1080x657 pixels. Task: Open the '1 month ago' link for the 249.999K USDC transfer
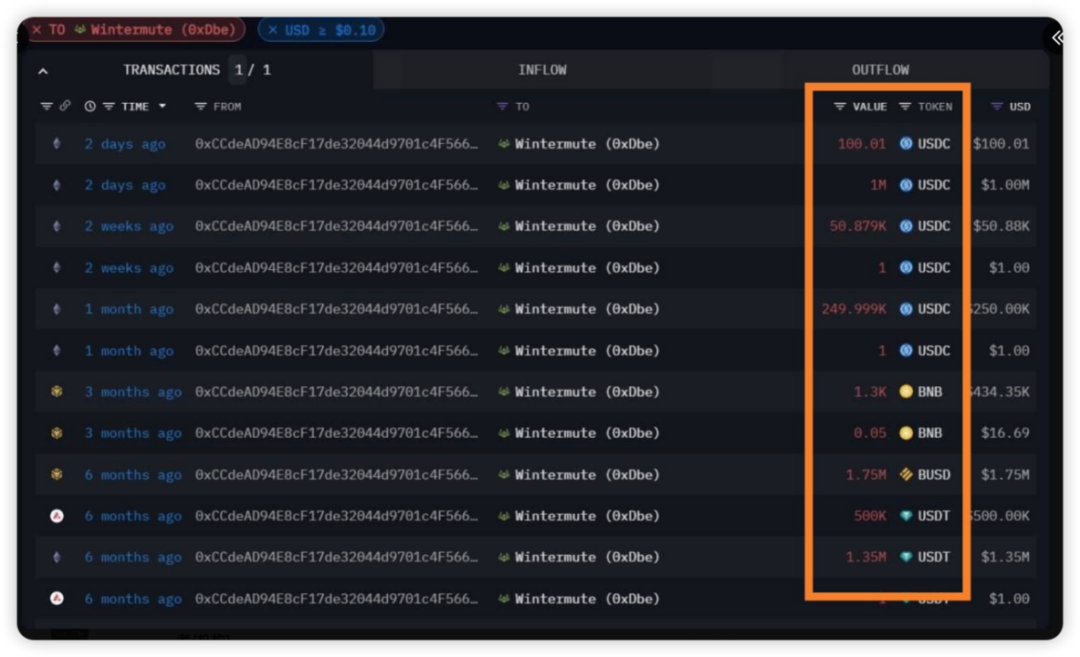point(129,309)
